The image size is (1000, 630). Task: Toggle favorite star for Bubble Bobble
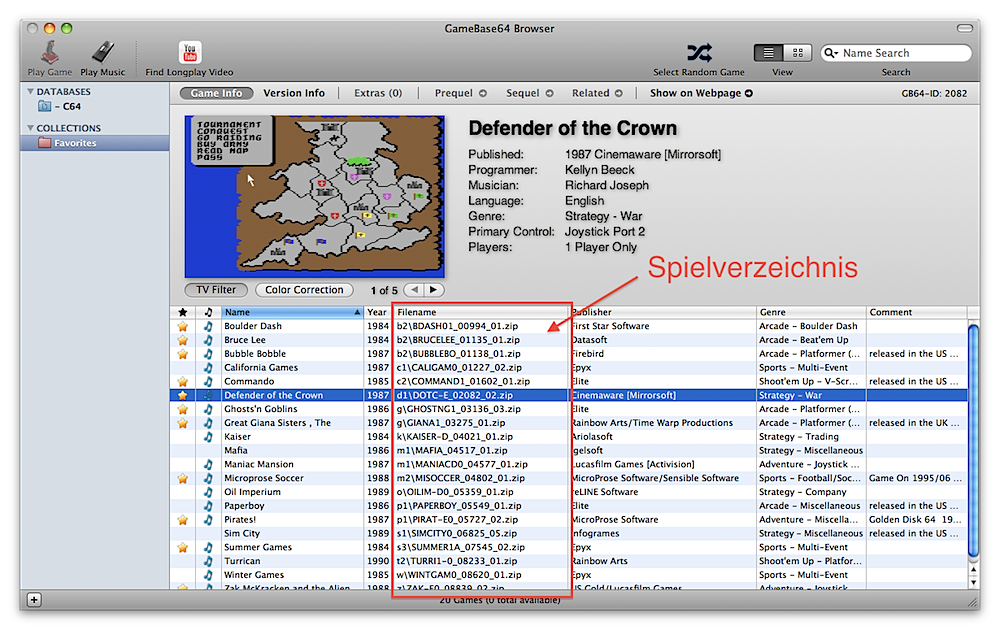tap(183, 354)
